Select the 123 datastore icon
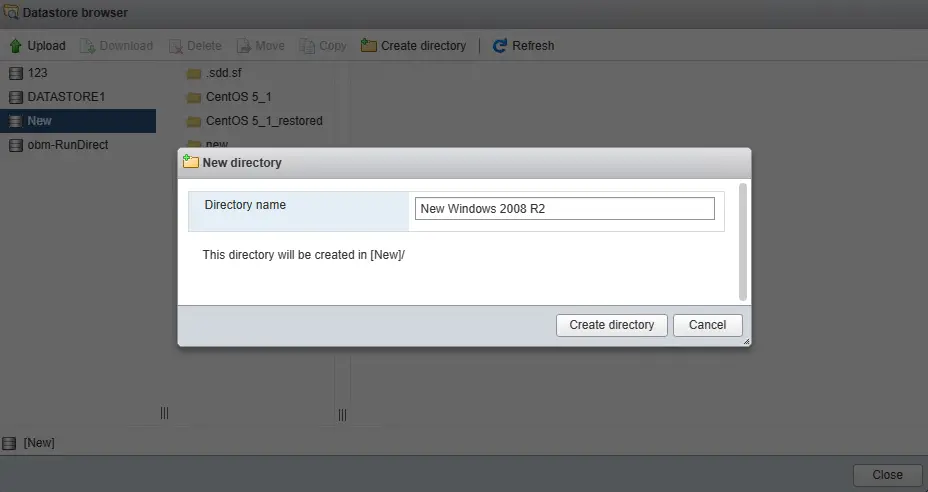Viewport: 928px width, 492px height. point(16,73)
